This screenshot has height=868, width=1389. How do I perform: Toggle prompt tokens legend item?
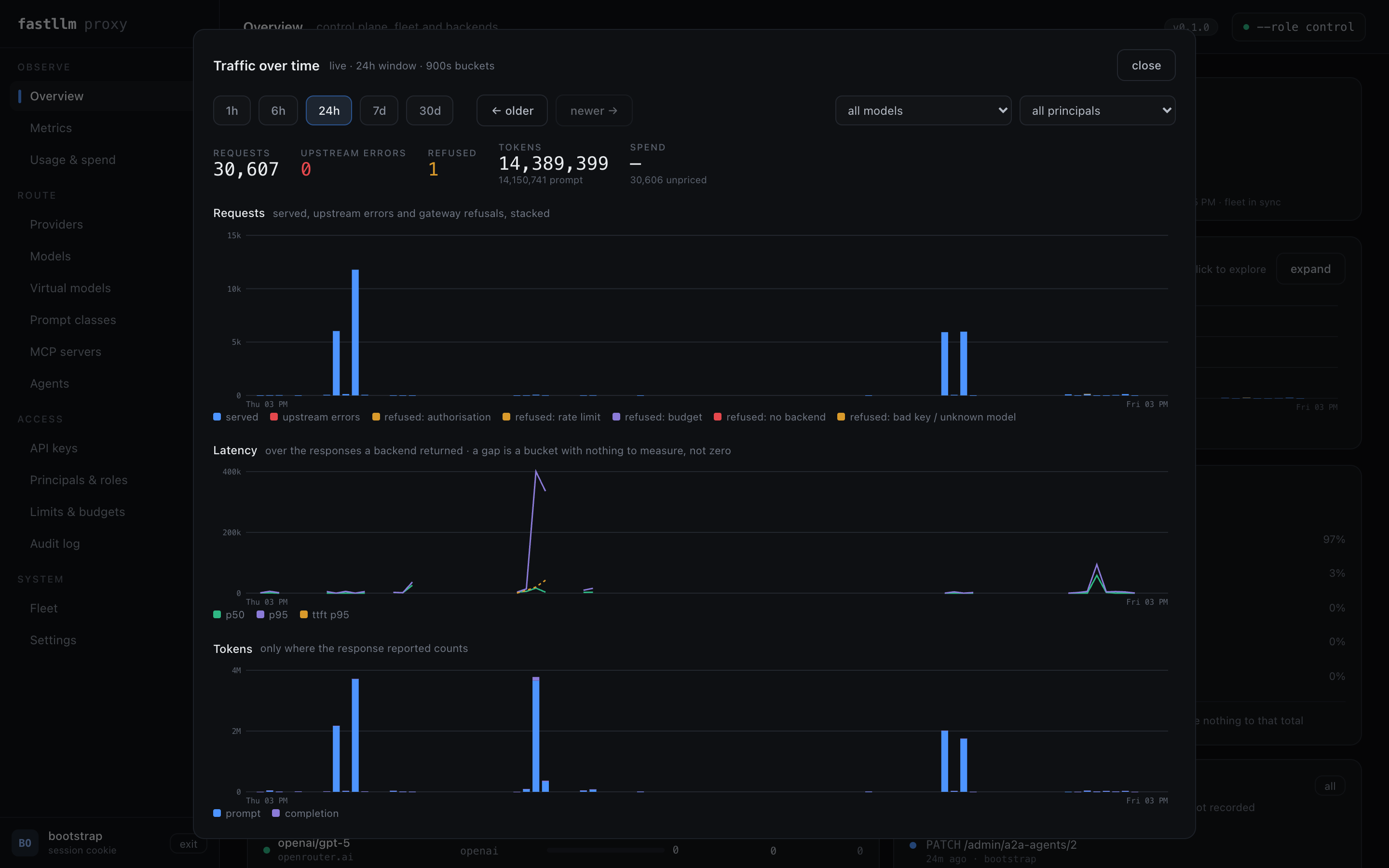coord(237,814)
